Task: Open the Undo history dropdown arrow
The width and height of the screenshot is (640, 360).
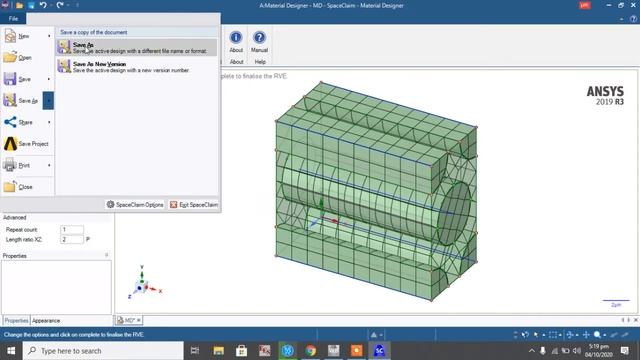Action: 51,5
